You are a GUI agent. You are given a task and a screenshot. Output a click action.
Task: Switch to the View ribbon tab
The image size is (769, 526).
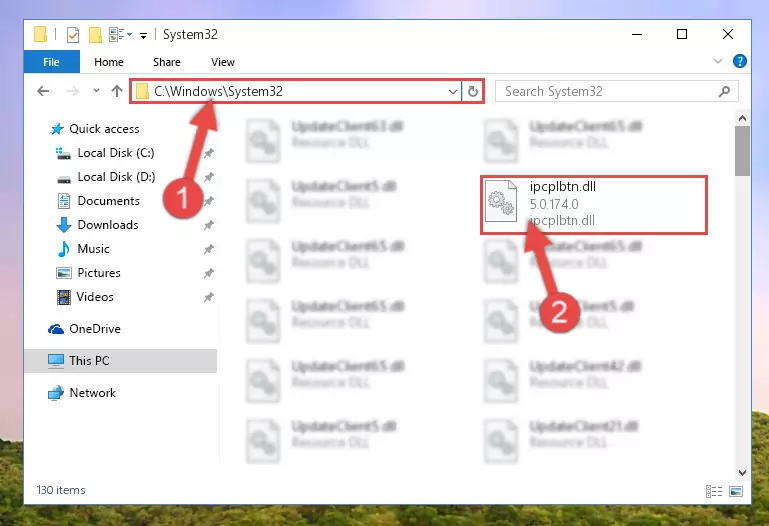tap(223, 62)
